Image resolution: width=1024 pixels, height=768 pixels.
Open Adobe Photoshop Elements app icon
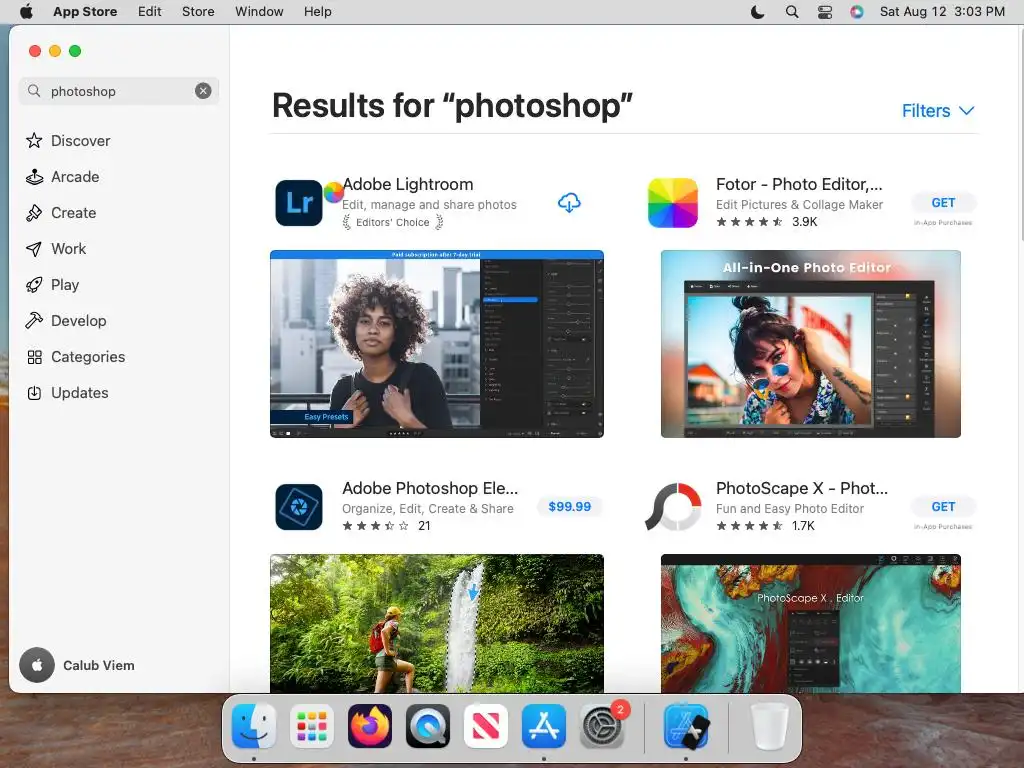(298, 506)
